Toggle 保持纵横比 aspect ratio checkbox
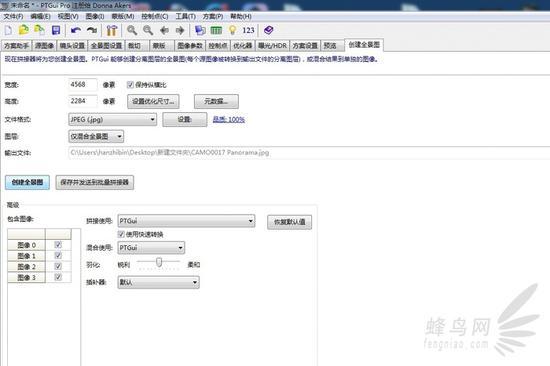The height and width of the screenshot is (366, 550). coord(130,85)
